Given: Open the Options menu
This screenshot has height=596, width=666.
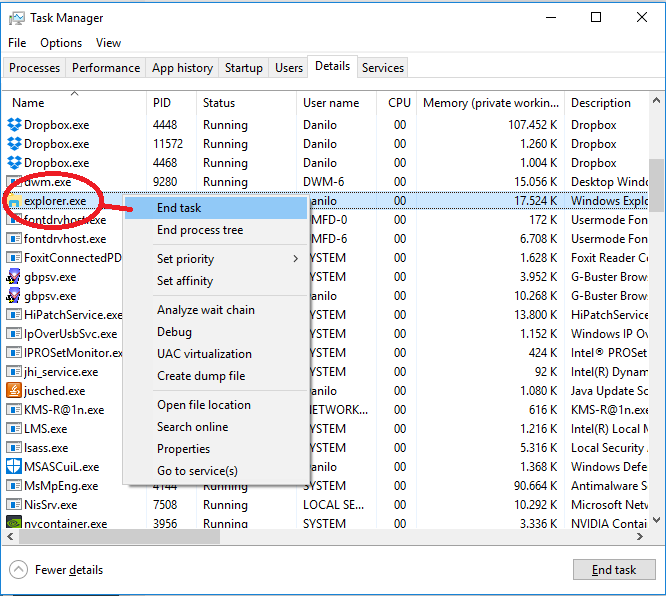Looking at the screenshot, I should coord(61,43).
